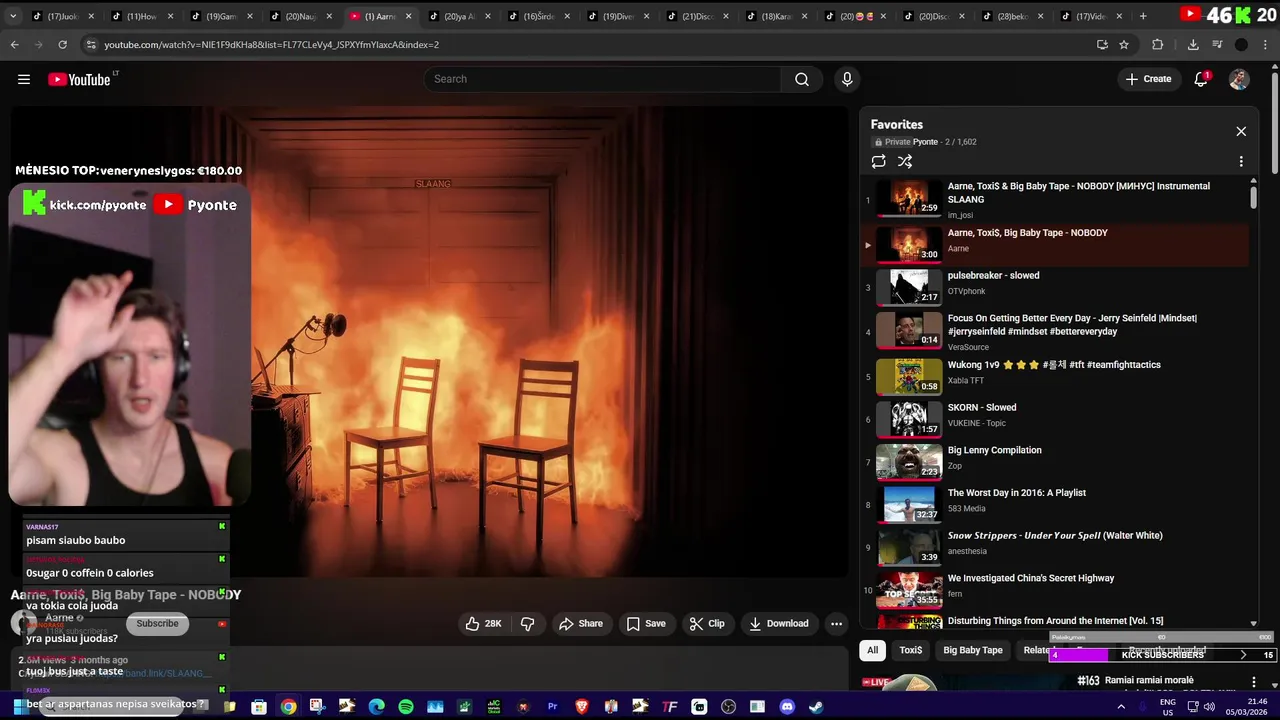The width and height of the screenshot is (1280, 720).
Task: Open the account avatar menu
Action: [1239, 79]
